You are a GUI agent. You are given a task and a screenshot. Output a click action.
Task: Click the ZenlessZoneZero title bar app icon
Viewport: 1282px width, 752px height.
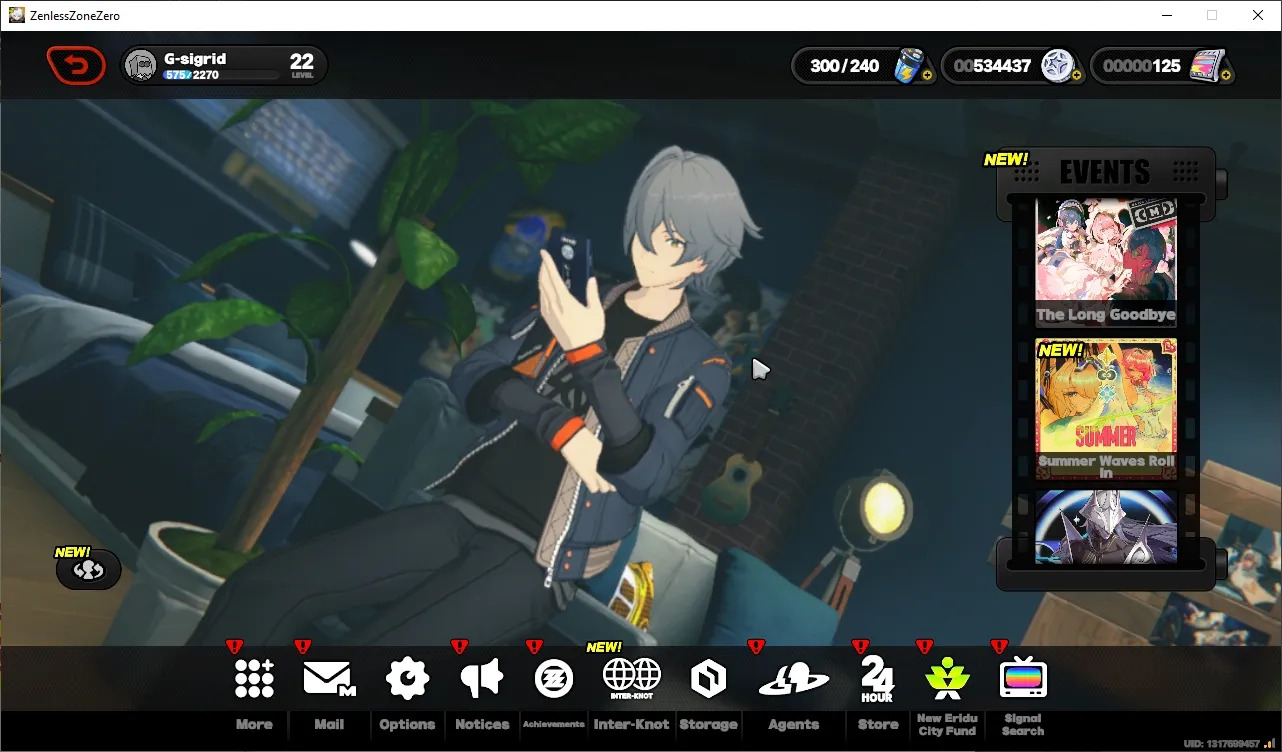[x=17, y=15]
